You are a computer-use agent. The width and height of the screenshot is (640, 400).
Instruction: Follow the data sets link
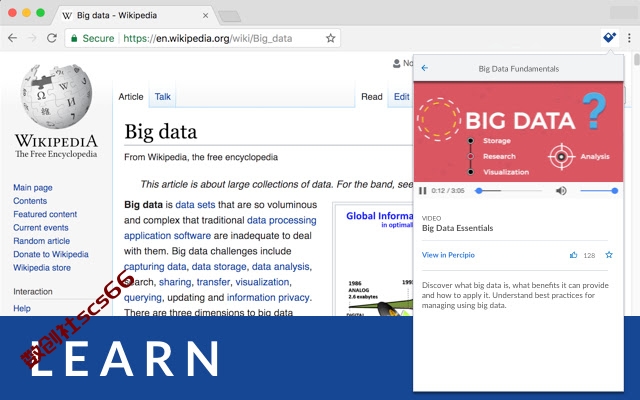[x=195, y=204]
